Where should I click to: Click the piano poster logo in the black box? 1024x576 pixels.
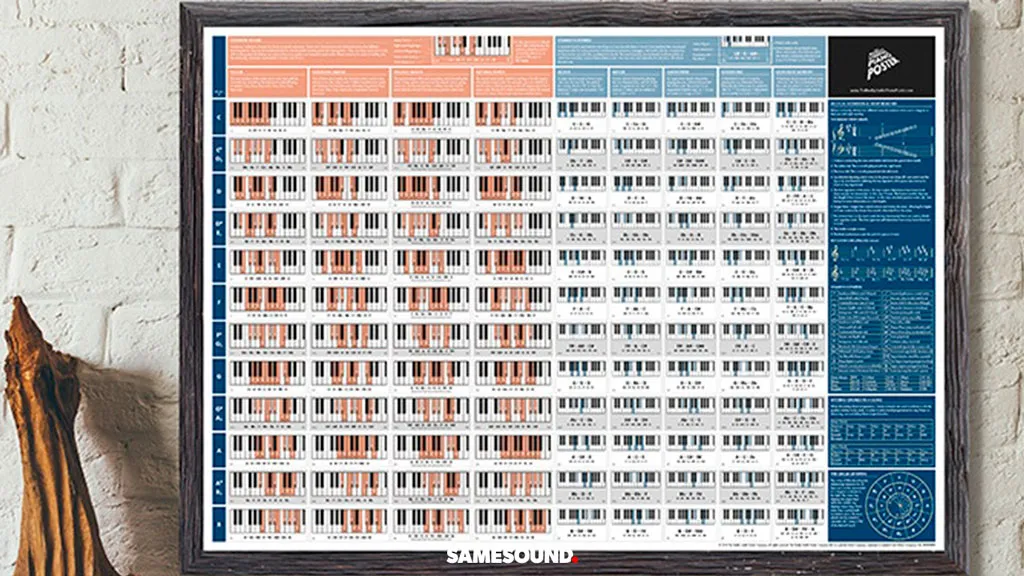pyautogui.click(x=883, y=63)
